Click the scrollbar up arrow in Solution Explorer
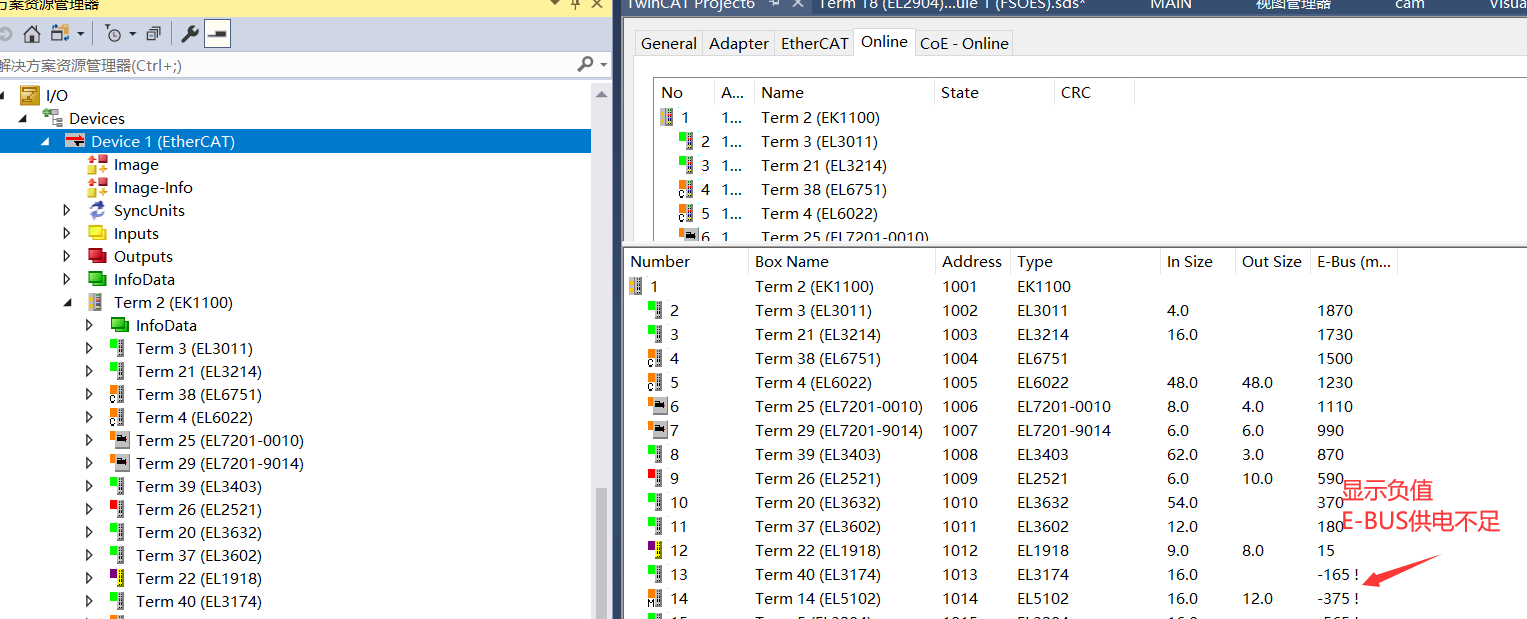This screenshot has height=619, width=1527. 601,93
